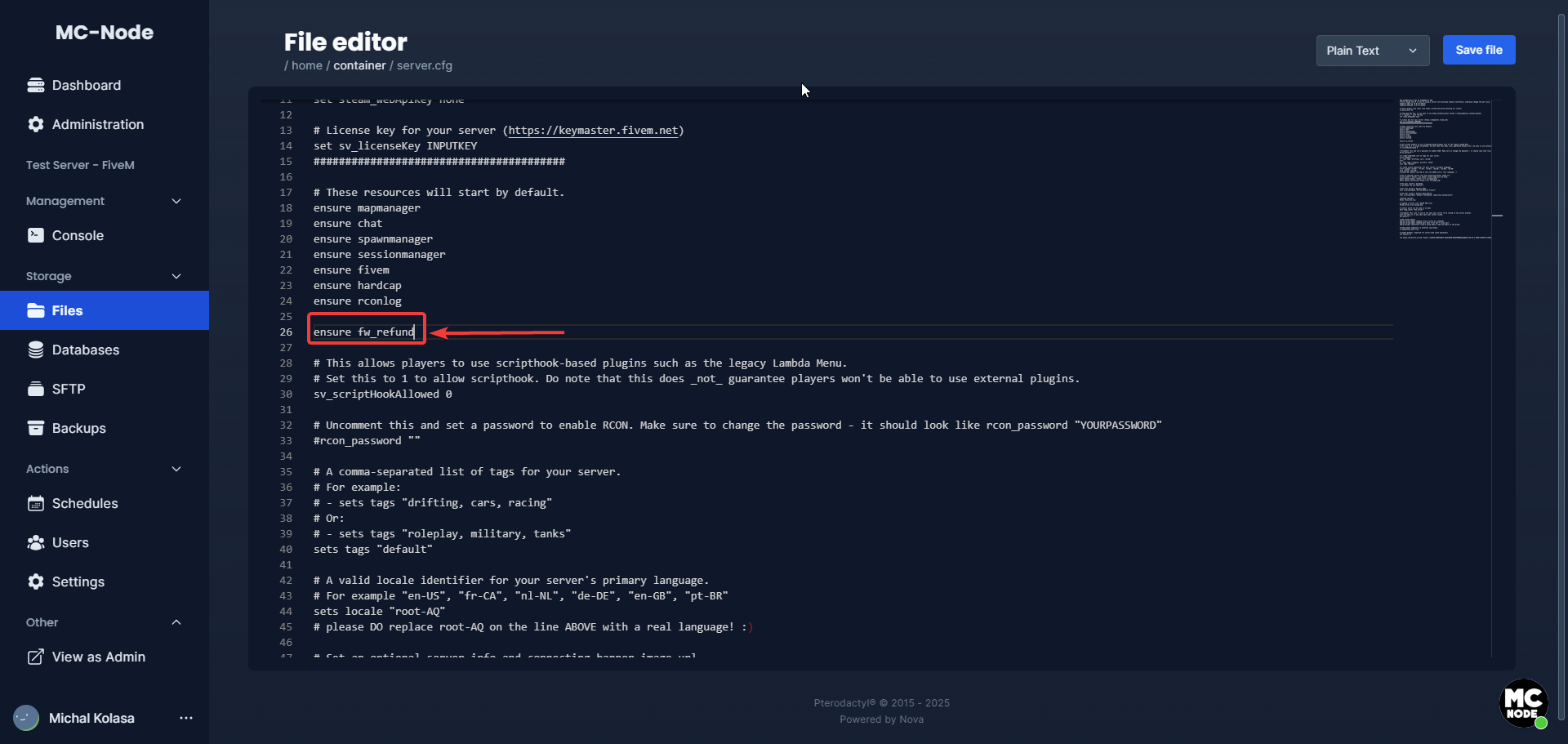
Task: Open the three-dot menu next to Michal Kolasa
Action: click(186, 718)
